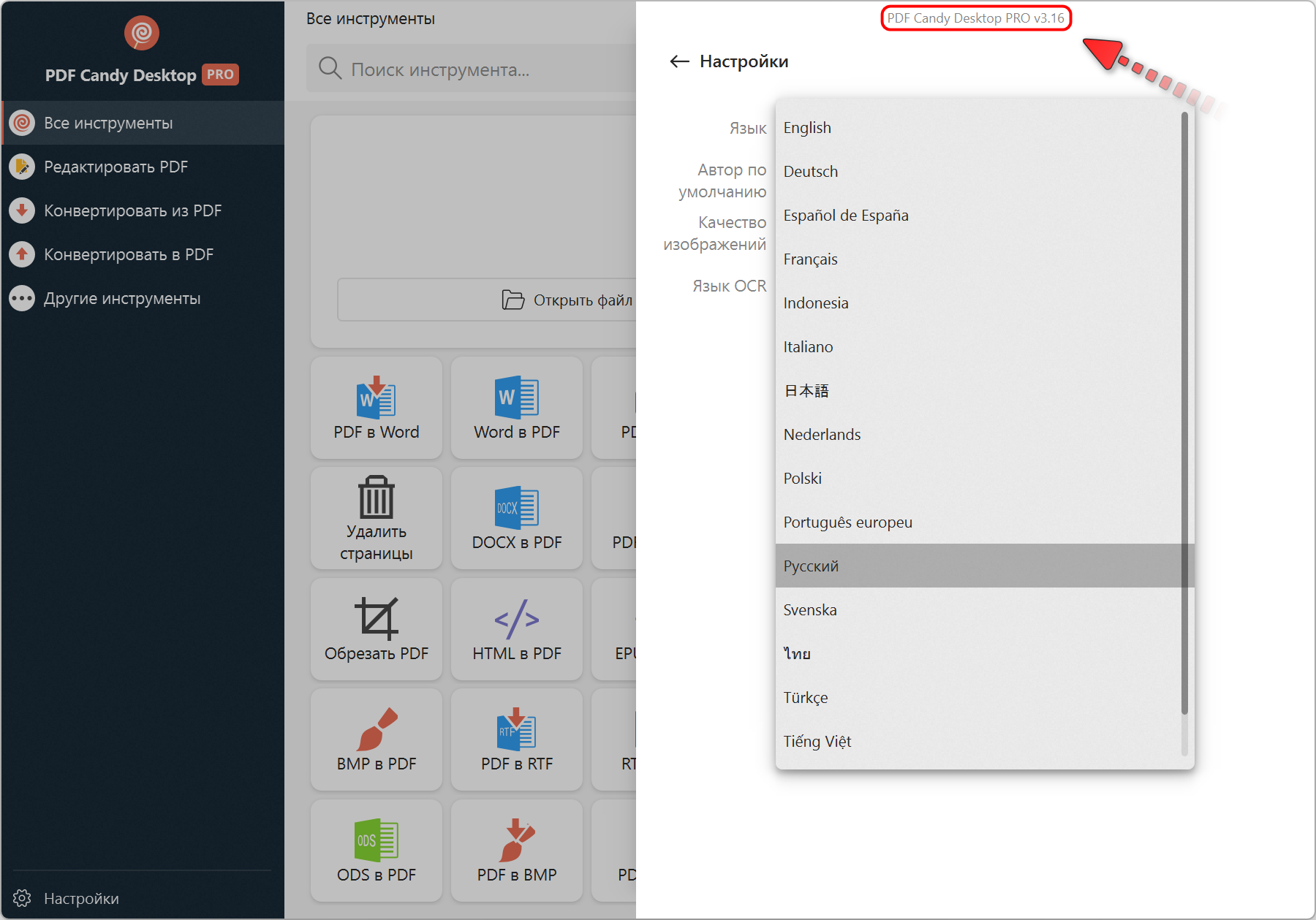Select English in the language list
The image size is (1316, 920).
(978, 127)
